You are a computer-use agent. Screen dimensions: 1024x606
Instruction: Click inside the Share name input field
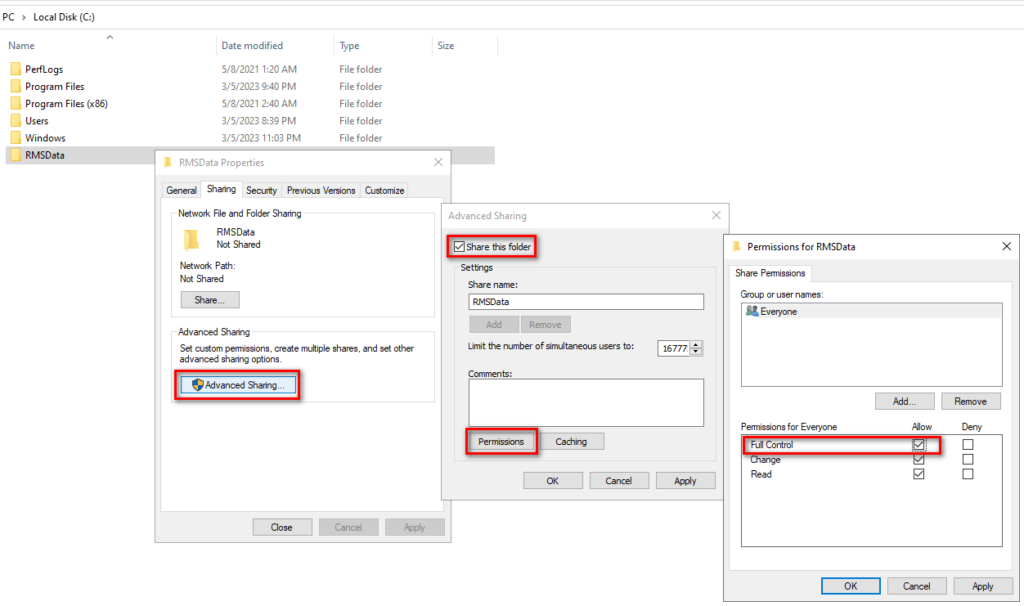585,301
